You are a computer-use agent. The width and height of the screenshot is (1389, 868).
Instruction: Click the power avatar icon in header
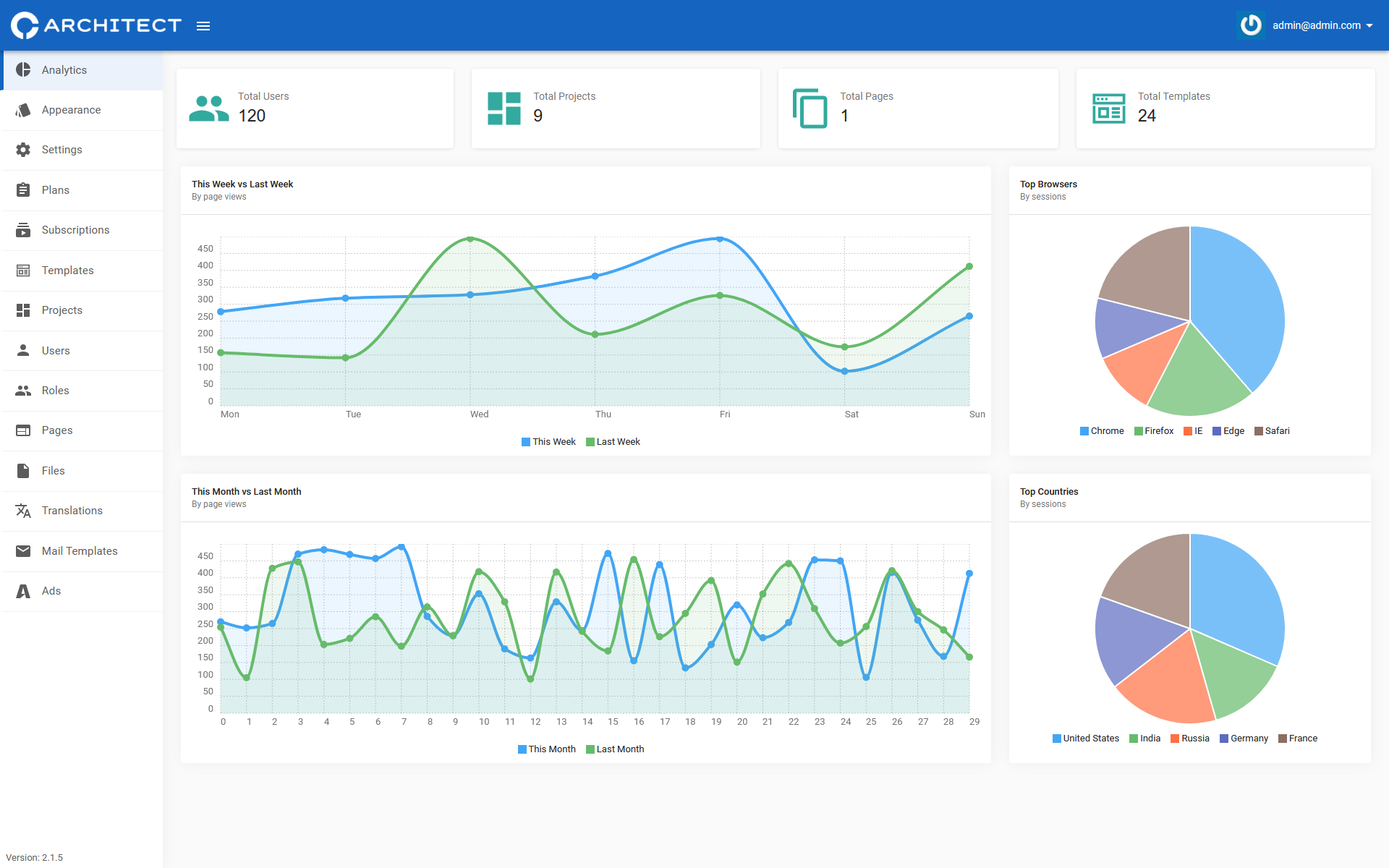click(1251, 25)
